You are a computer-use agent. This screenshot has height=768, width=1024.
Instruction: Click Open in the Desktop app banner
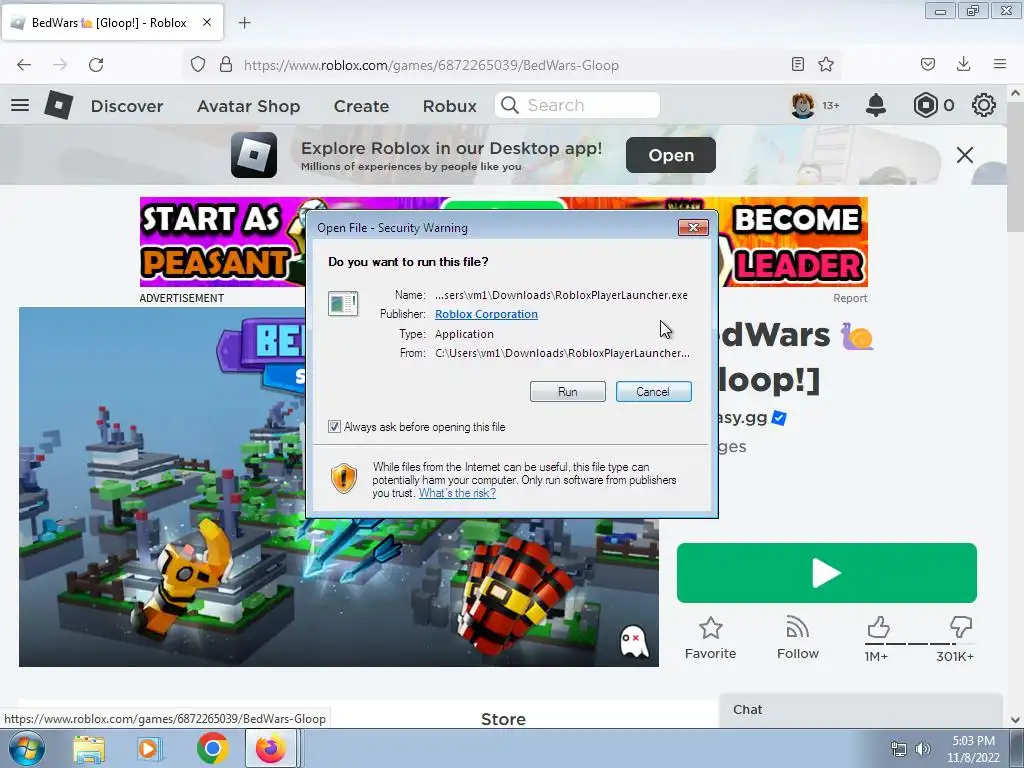[x=671, y=155]
